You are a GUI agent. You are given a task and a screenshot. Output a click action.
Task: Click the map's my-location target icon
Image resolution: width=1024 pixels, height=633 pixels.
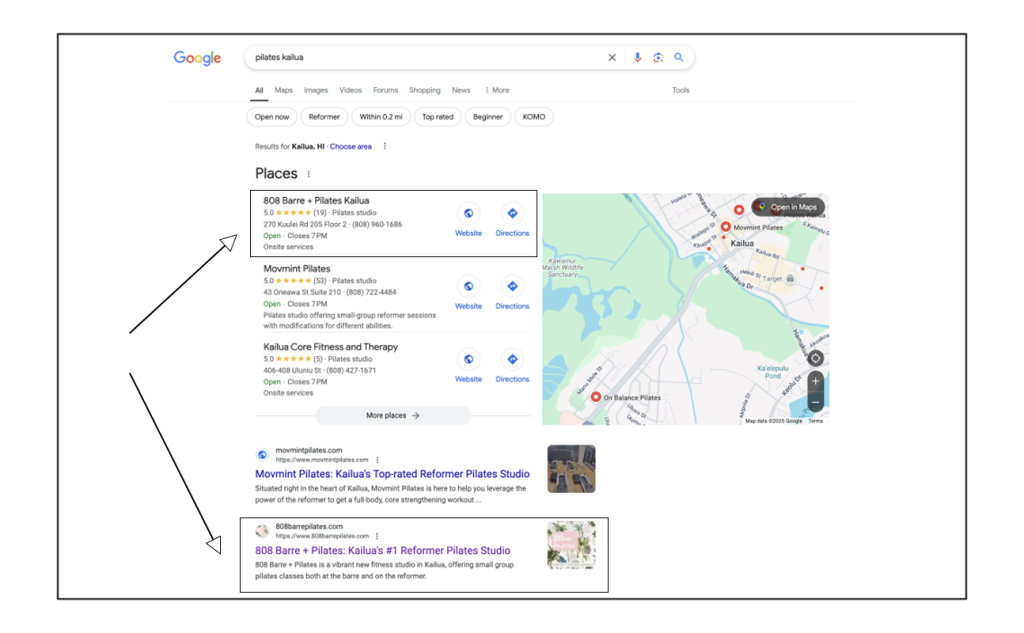click(x=815, y=358)
